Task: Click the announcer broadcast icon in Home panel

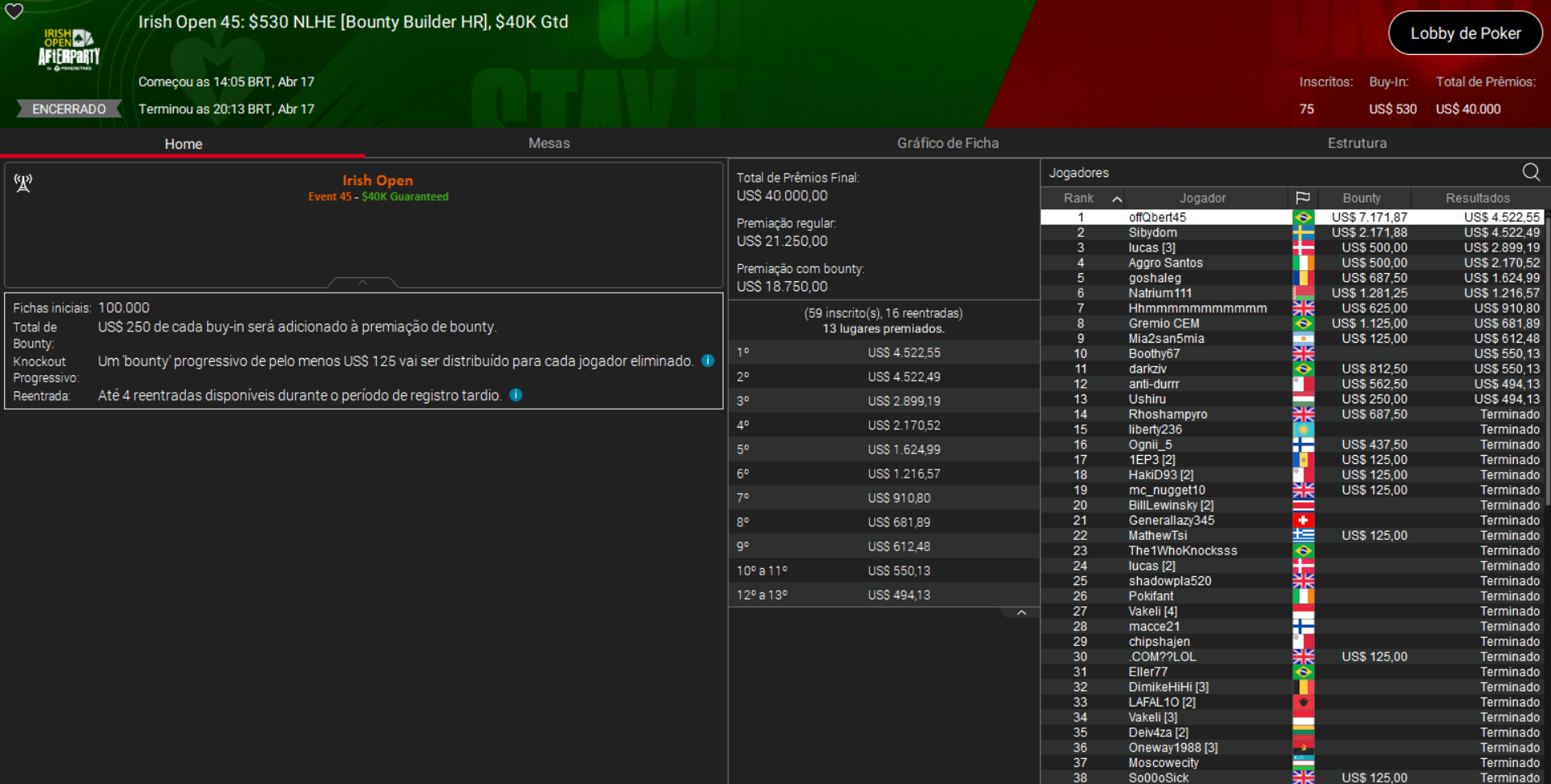Action: (23, 183)
